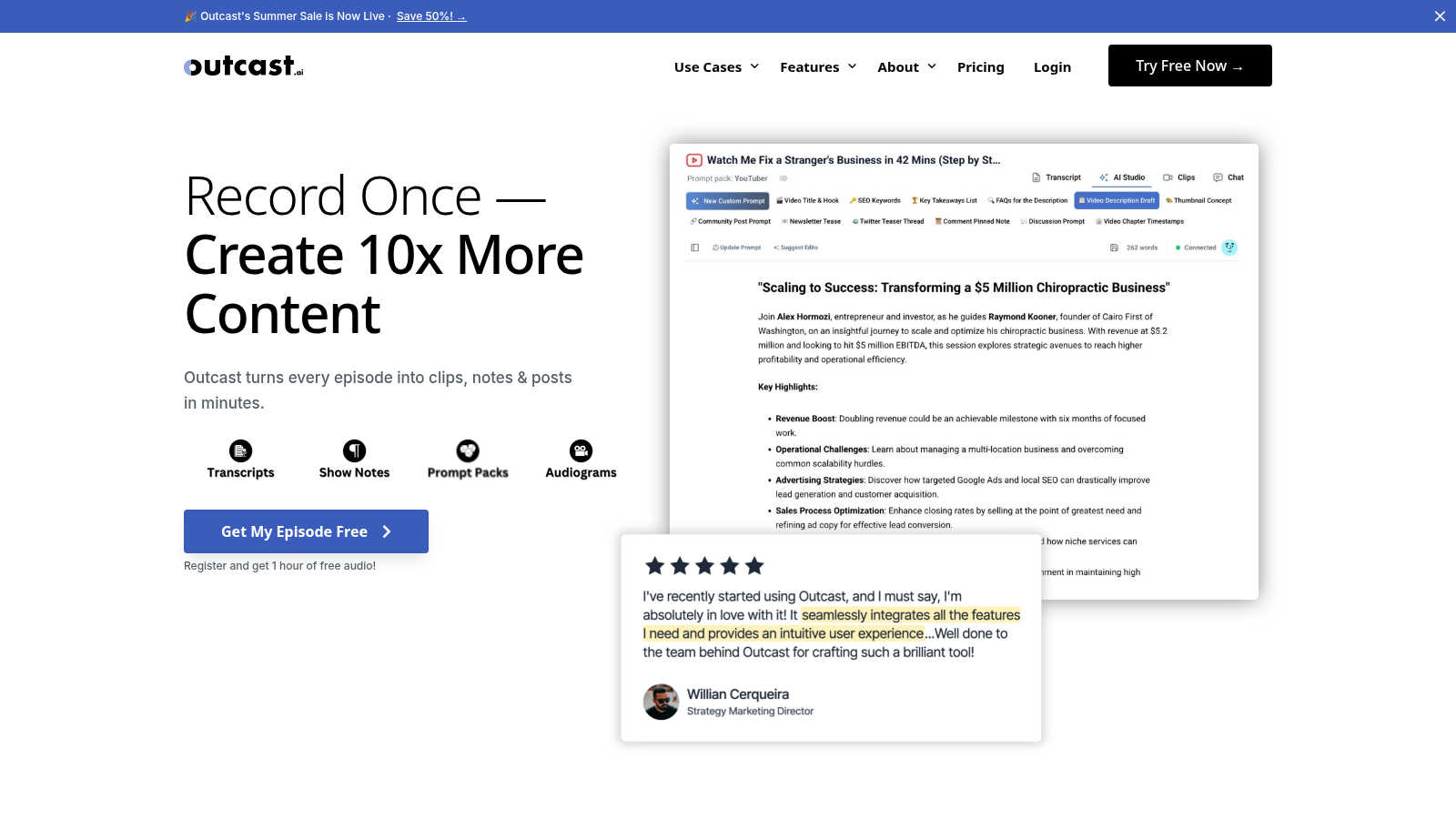Toggle the eye icon beside Prompt pack
This screenshot has width=1456, height=819.
pos(784,178)
